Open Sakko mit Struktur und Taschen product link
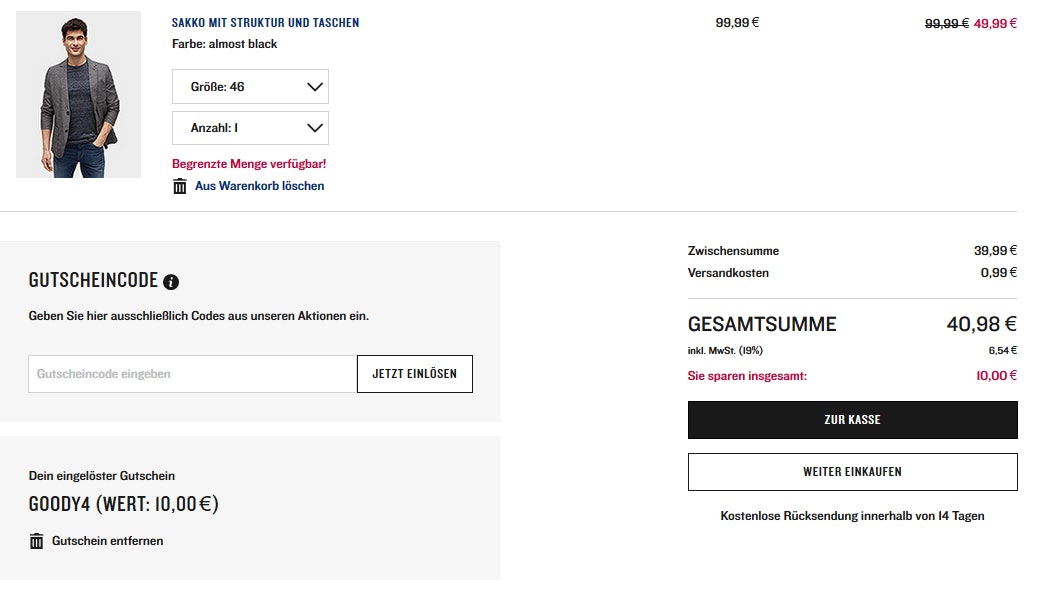The height and width of the screenshot is (589, 1038). (265, 22)
